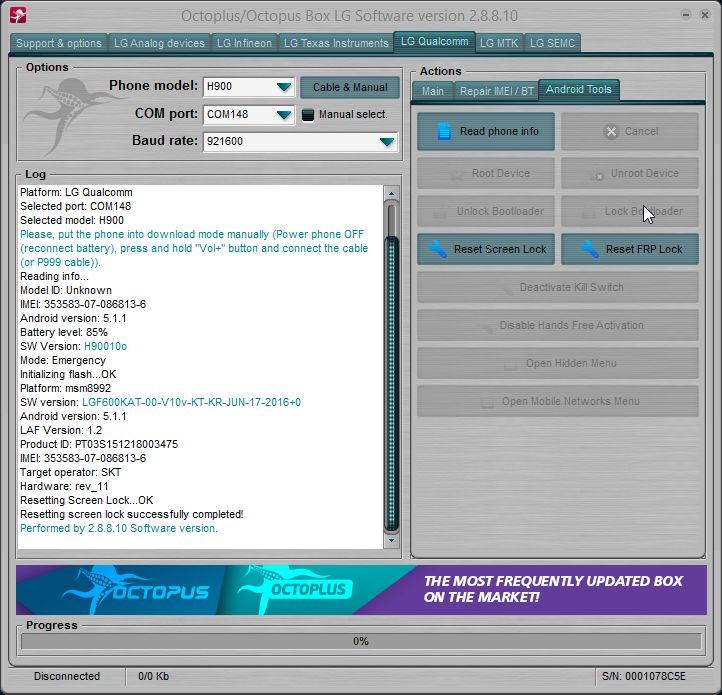Click the document icon on Read phone info
The width and height of the screenshot is (722, 695).
click(444, 131)
